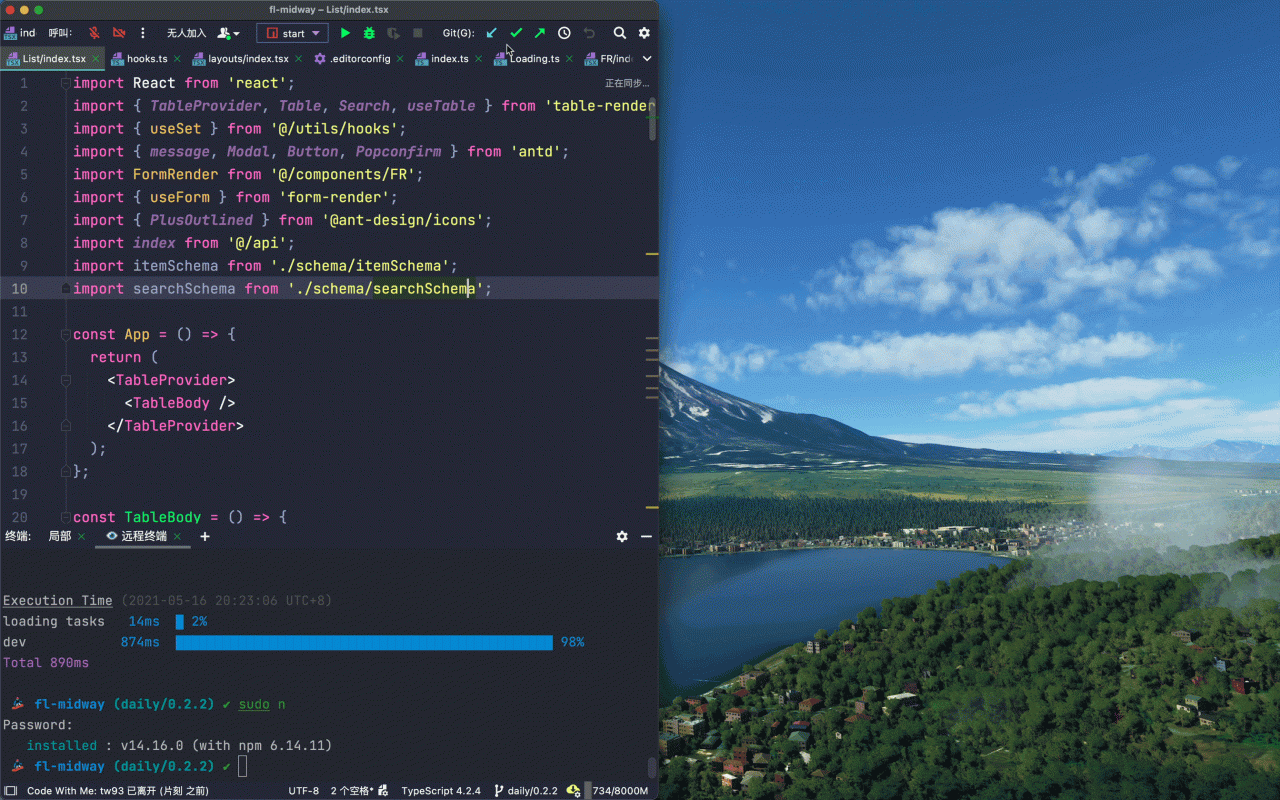Click the terminal prompt cursor
Viewport: 1280px width, 800px height.
tap(242, 766)
